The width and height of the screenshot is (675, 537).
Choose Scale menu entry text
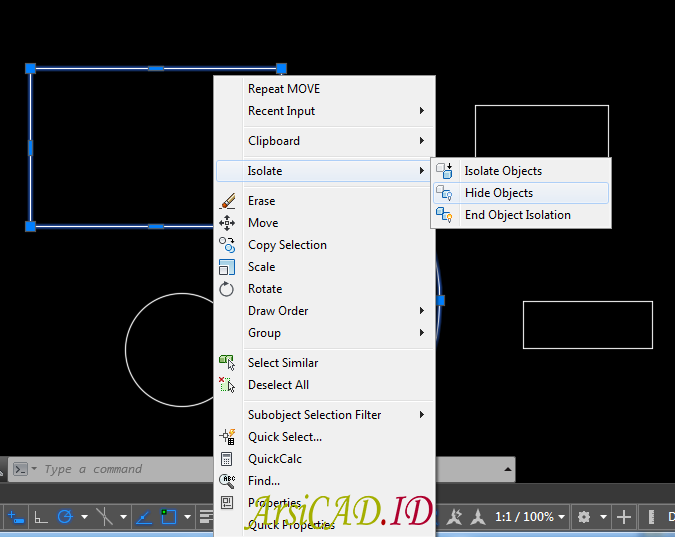(261, 267)
